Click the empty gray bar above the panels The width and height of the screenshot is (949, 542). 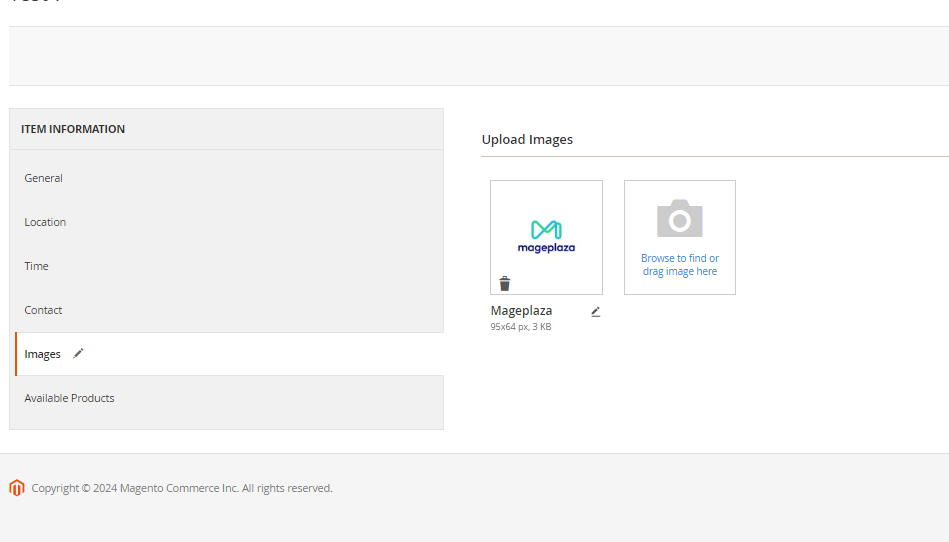[478, 56]
